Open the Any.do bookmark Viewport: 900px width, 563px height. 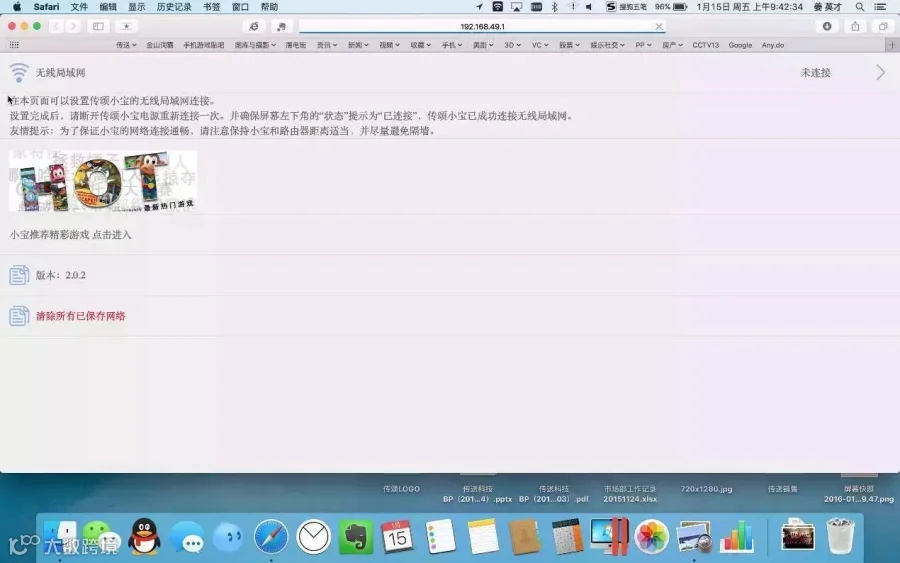click(x=773, y=45)
